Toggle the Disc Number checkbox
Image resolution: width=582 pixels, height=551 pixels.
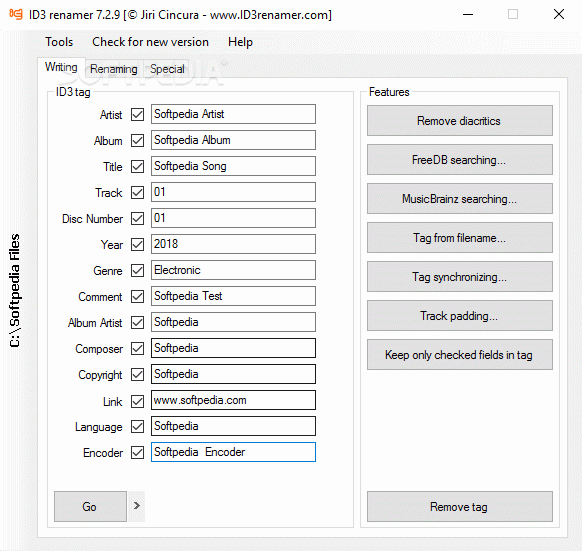(137, 218)
